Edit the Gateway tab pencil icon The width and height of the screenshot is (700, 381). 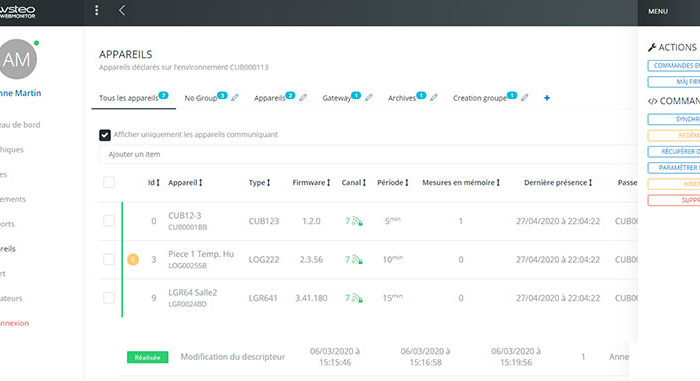point(369,98)
